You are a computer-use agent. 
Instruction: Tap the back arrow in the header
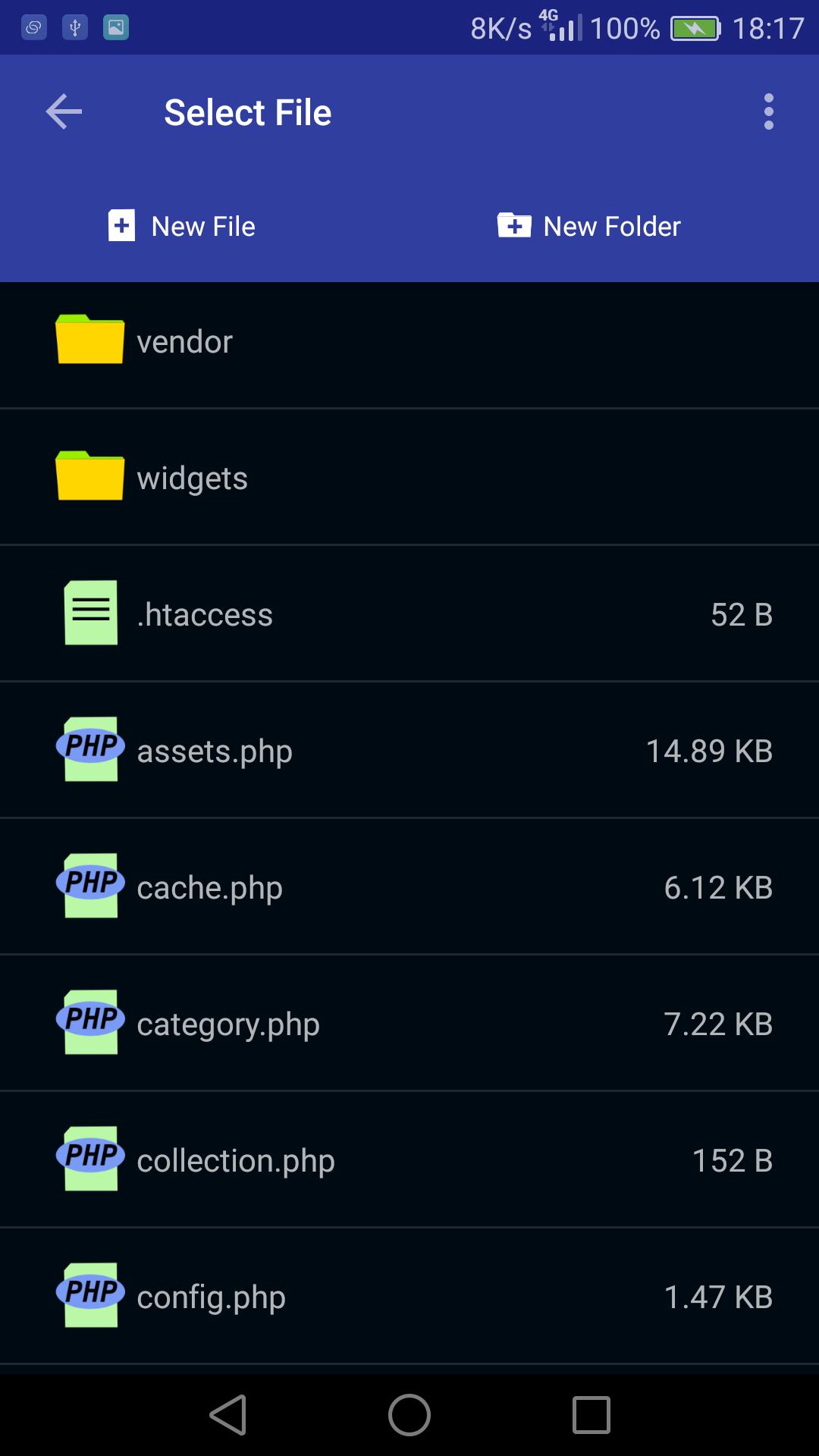coord(64,112)
